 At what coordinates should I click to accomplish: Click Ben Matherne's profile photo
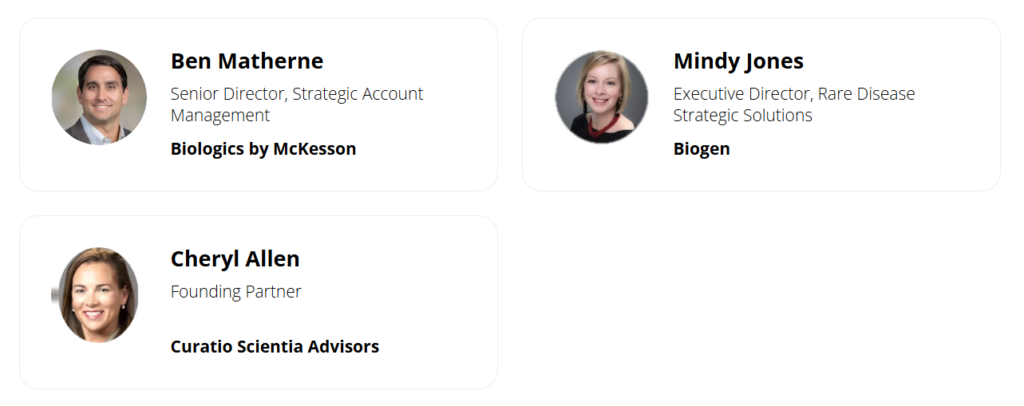click(99, 97)
